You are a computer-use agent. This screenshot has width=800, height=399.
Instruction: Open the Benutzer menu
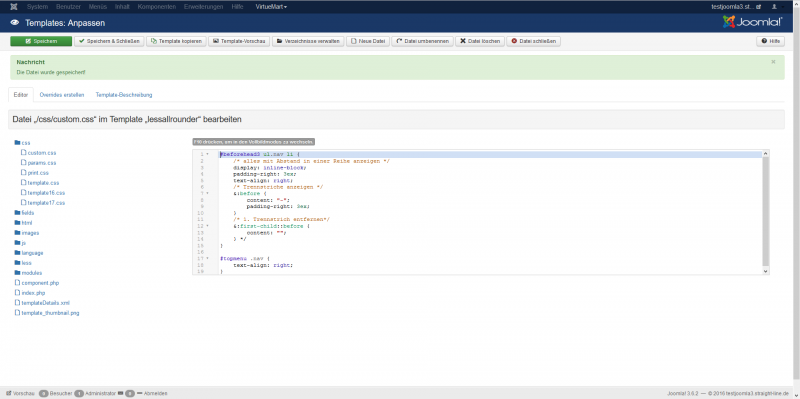(68, 7)
